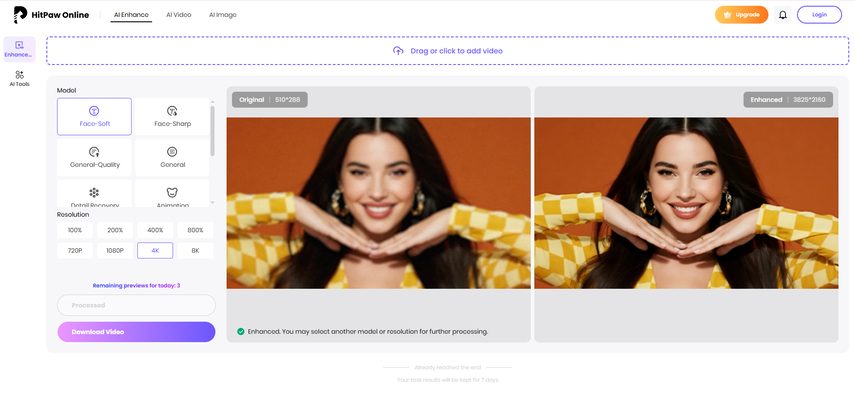Switch to the AI Video tab
Image resolution: width=855 pixels, height=408 pixels.
point(178,15)
